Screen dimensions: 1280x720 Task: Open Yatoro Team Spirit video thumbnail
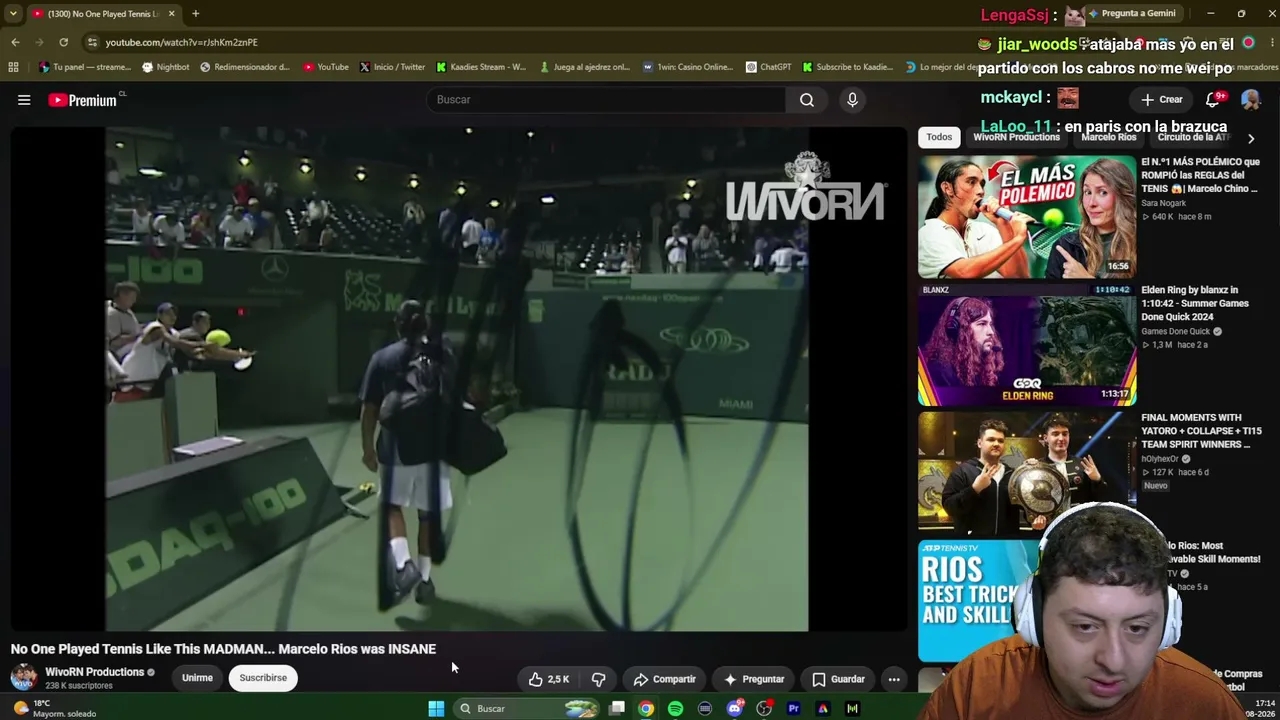[x=1026, y=473]
